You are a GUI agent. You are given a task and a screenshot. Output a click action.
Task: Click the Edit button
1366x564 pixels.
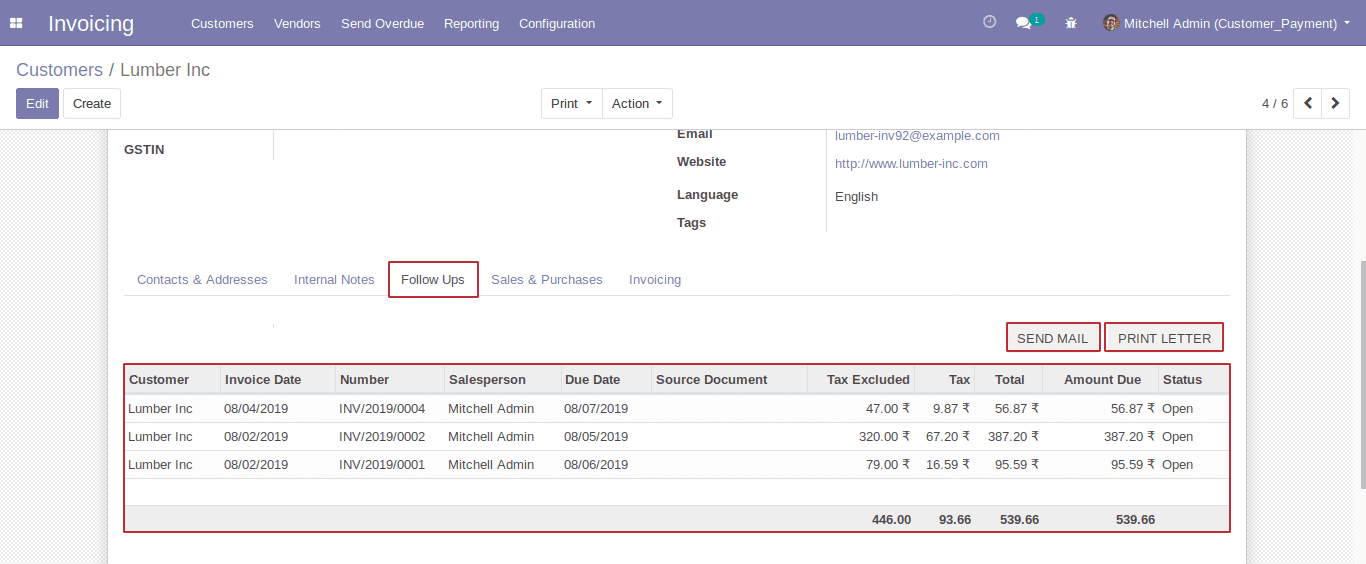(37, 104)
